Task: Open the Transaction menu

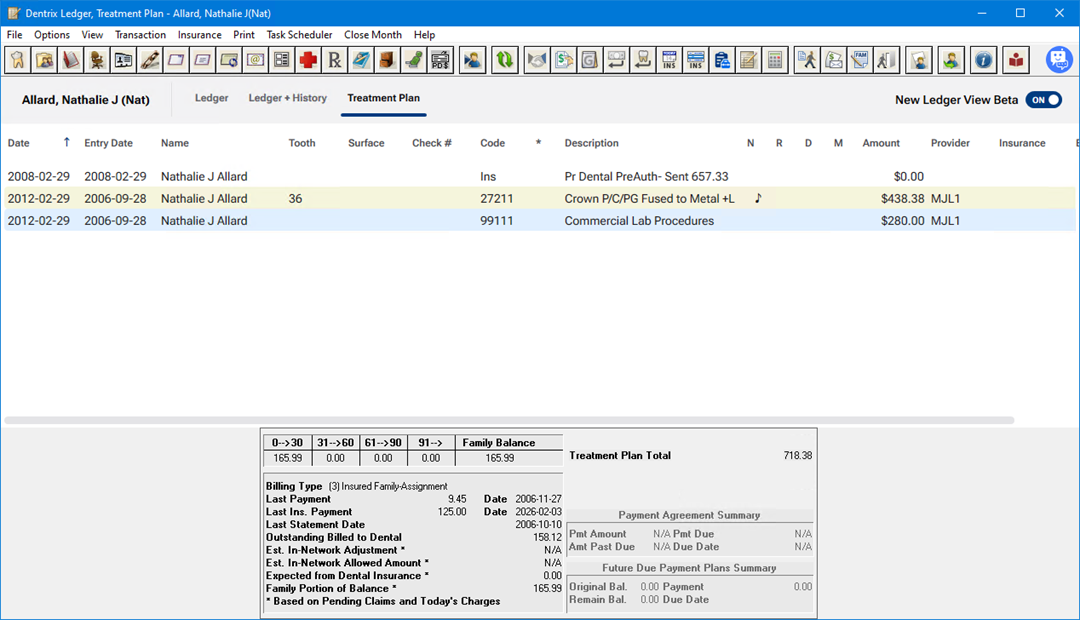Action: click(140, 35)
